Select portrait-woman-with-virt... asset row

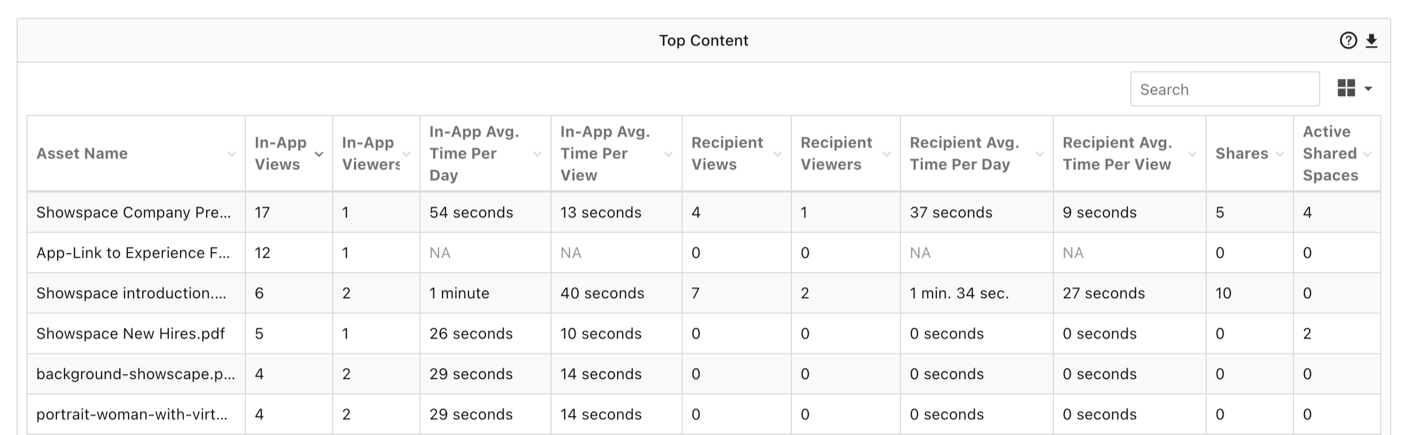point(703,414)
